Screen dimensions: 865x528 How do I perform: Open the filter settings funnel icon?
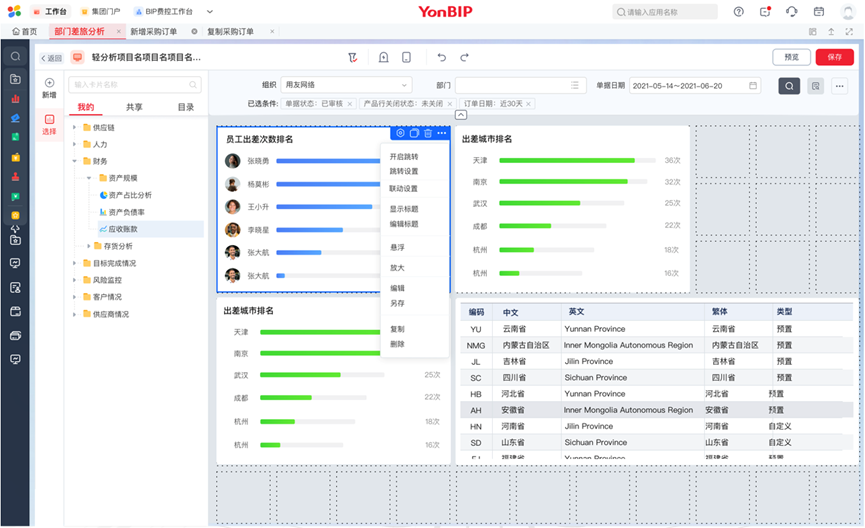point(353,58)
